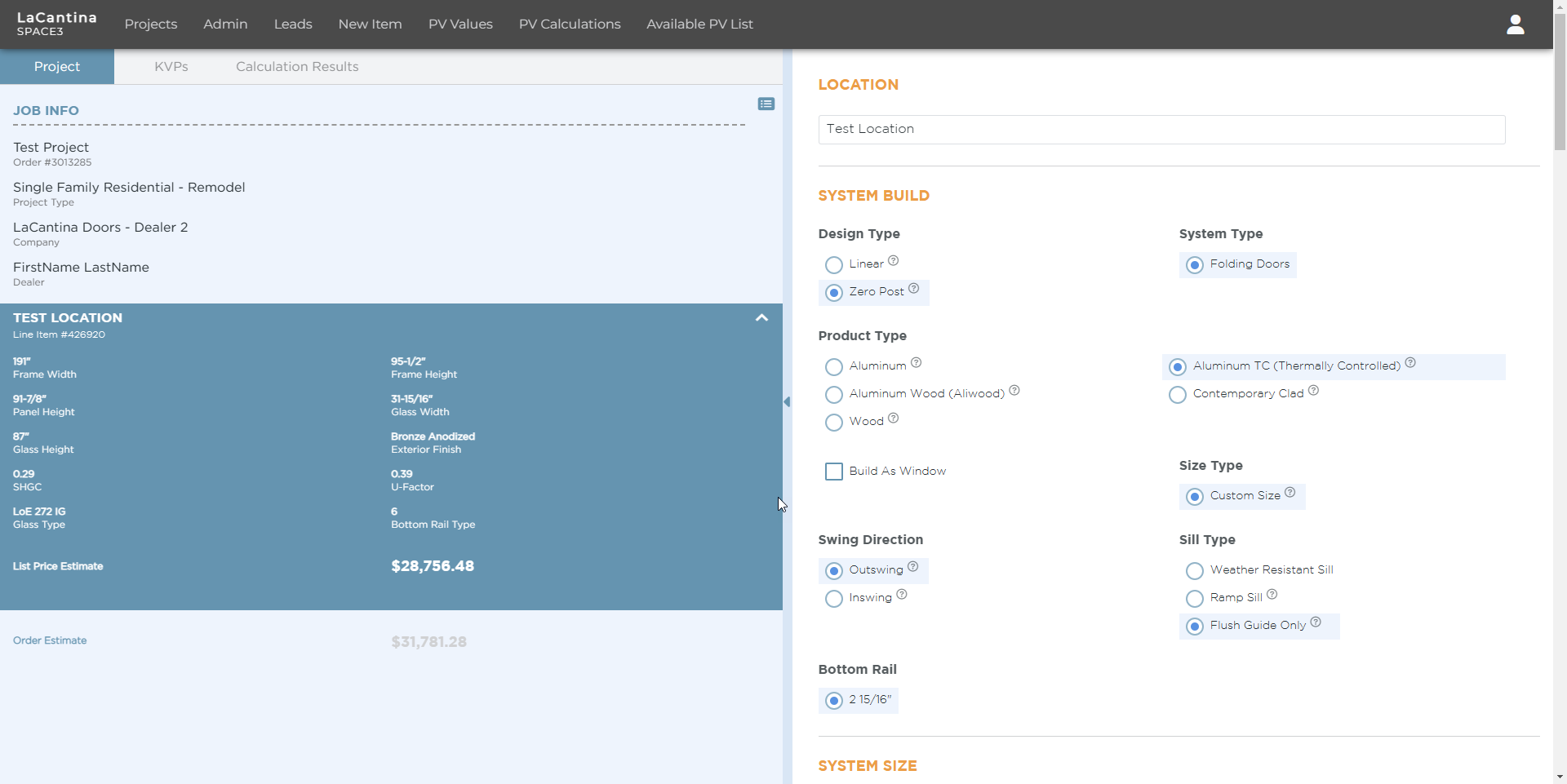Switch to the Calculation Results tab

point(297,67)
